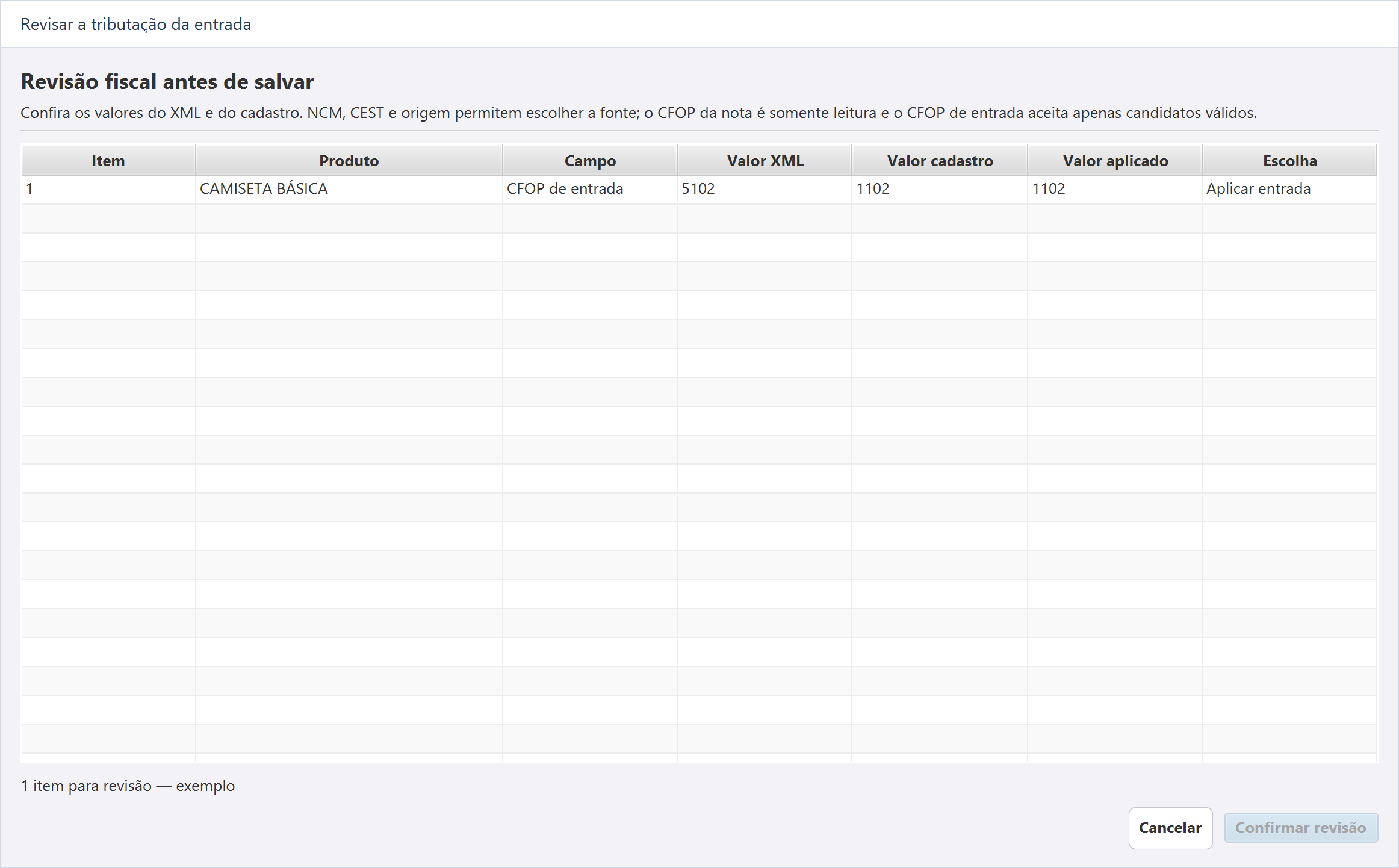Click the 1102 value in Valor aplicado
The image size is (1399, 868).
click(1115, 189)
